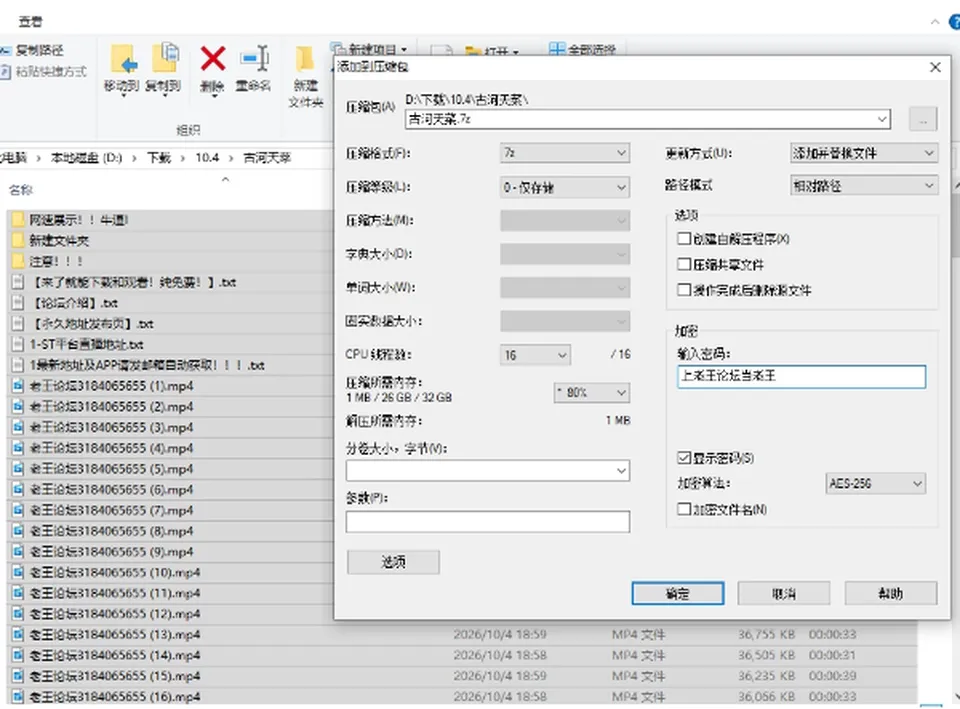Select the folder icon of 新建文件夹 row
Viewport: 960px width, 709px height.
18,241
